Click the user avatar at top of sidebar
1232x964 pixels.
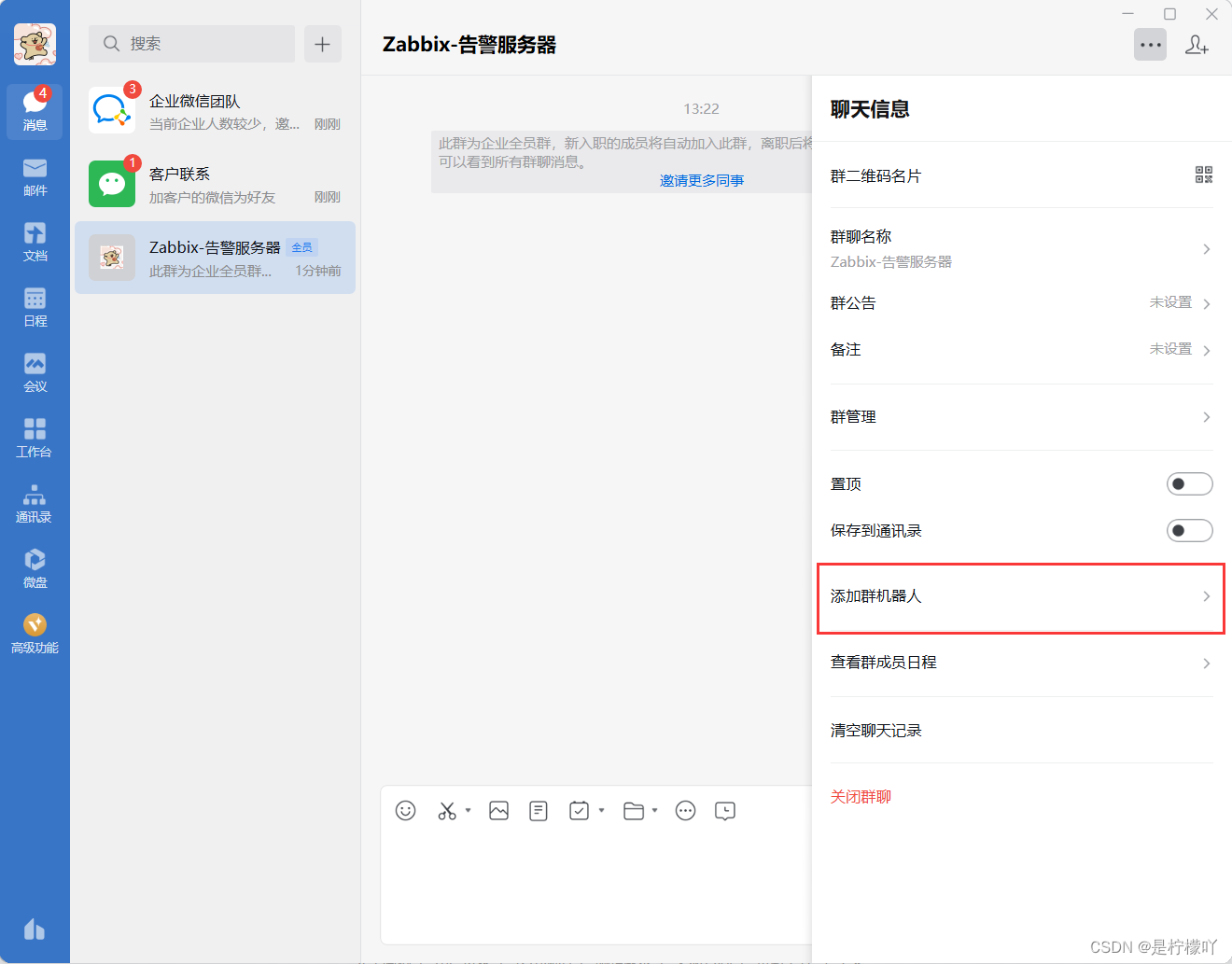[35, 44]
